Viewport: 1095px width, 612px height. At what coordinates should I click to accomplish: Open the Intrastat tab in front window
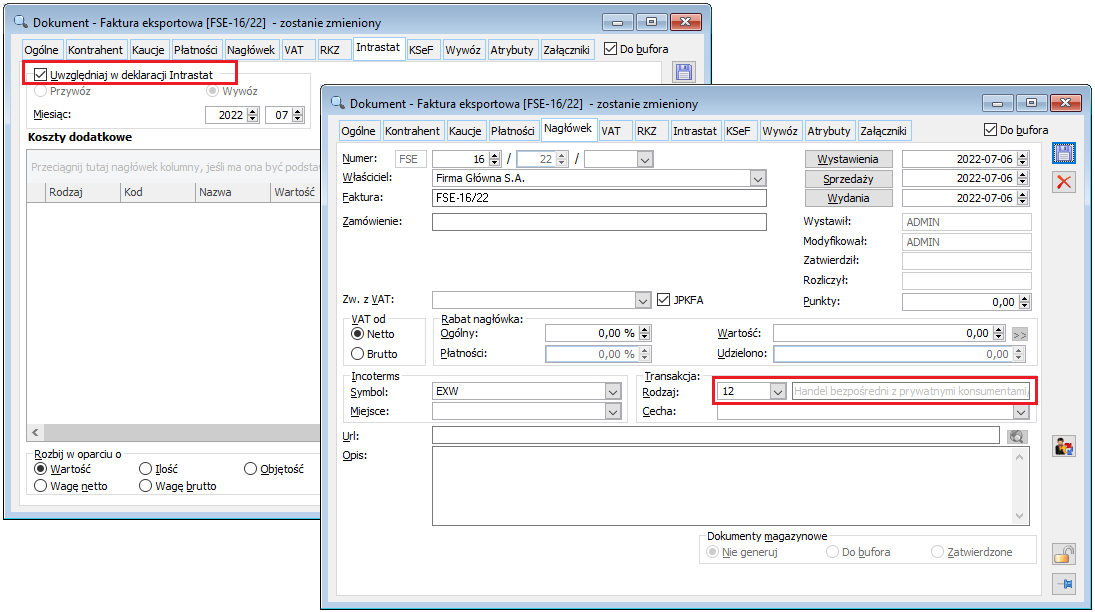[695, 131]
